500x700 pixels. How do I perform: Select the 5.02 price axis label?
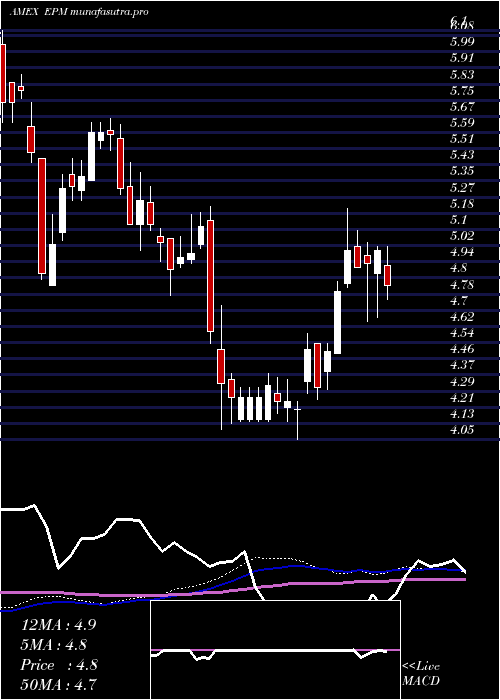pos(462,235)
